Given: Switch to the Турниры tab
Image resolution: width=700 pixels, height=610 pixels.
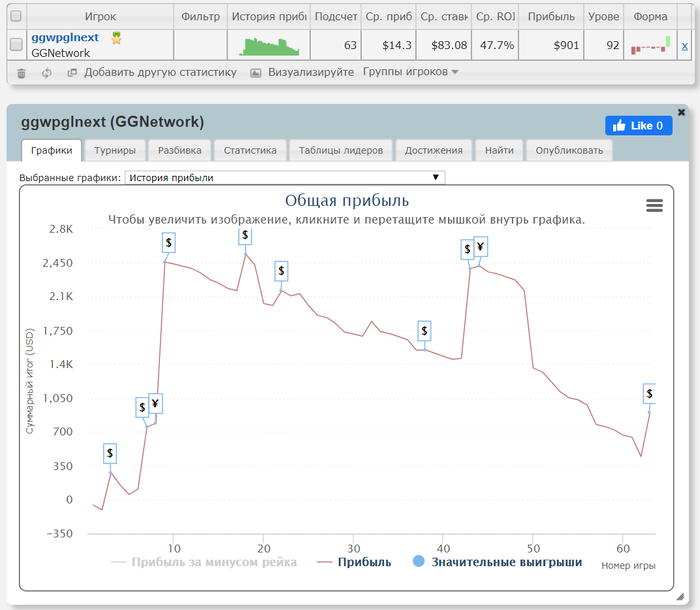Looking at the screenshot, I should [115, 150].
